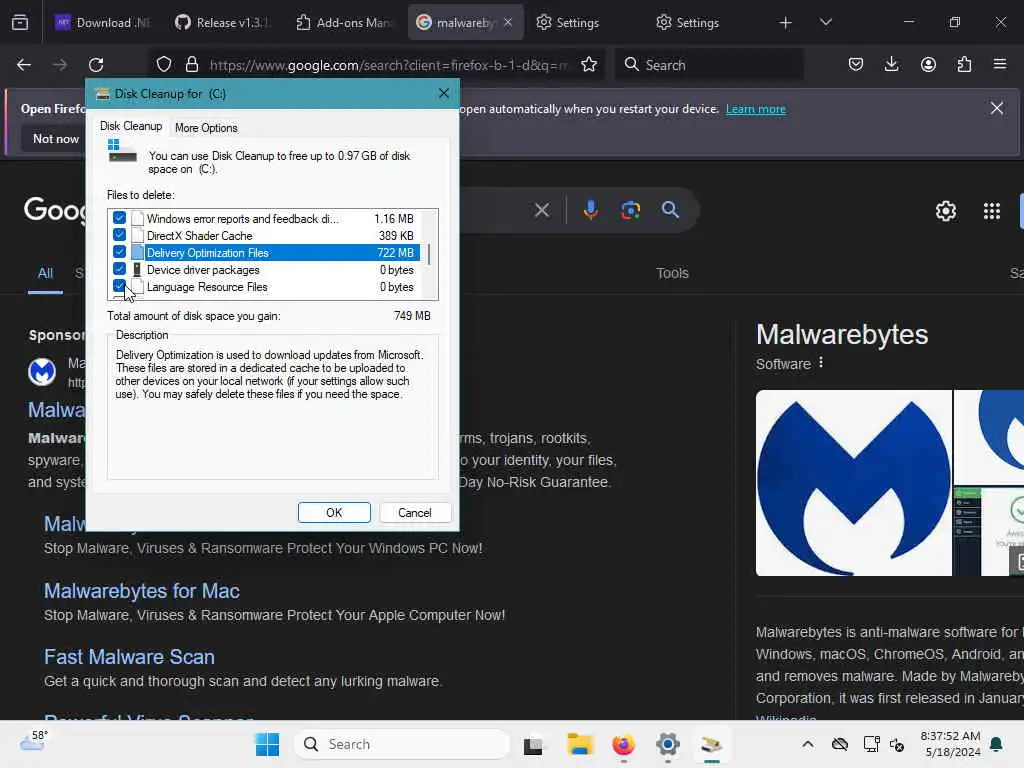Click the Google search magnifier button

(670, 210)
